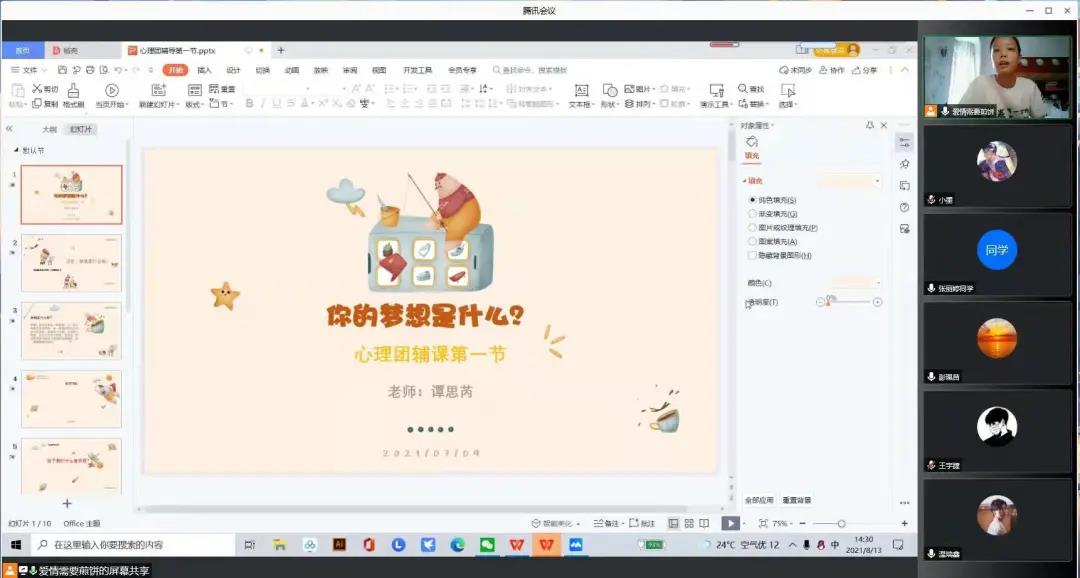Click the Print icon in quick access toolbar
The height and width of the screenshot is (578, 1080).
point(90,70)
